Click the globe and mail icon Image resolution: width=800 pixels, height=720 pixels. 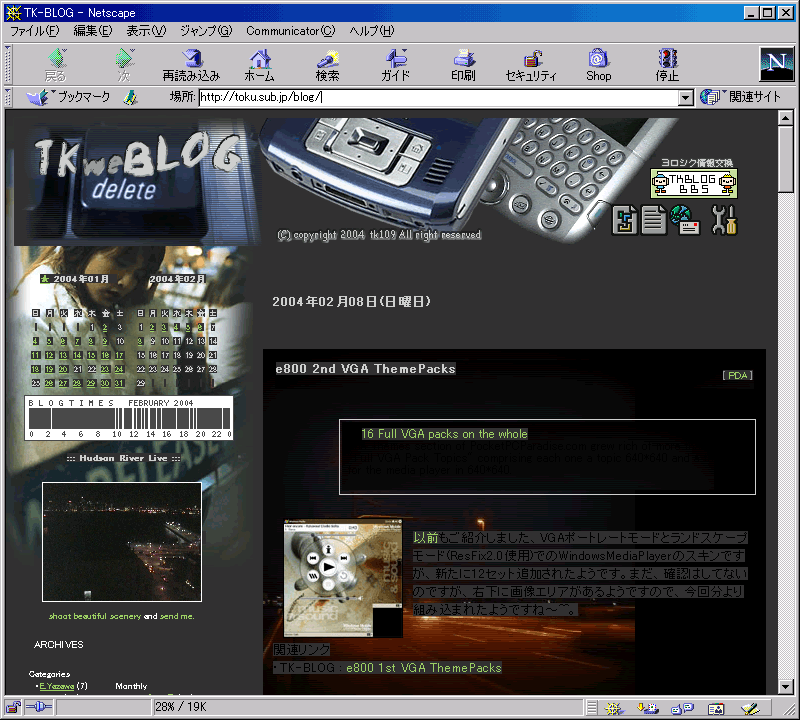click(685, 220)
